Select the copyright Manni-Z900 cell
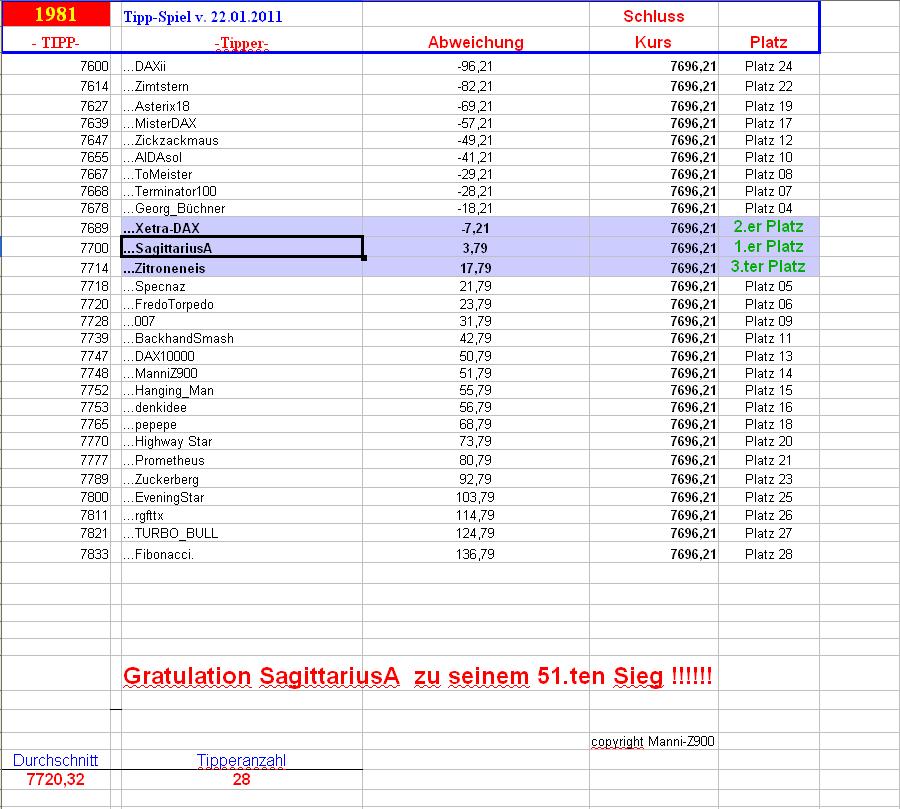Screen dimensions: 900x809 tap(653, 741)
